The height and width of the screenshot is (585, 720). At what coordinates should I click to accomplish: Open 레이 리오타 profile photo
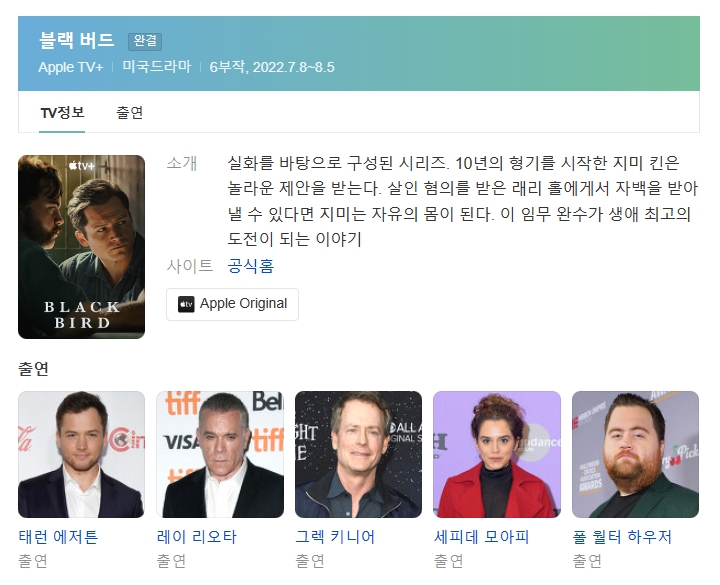220,455
